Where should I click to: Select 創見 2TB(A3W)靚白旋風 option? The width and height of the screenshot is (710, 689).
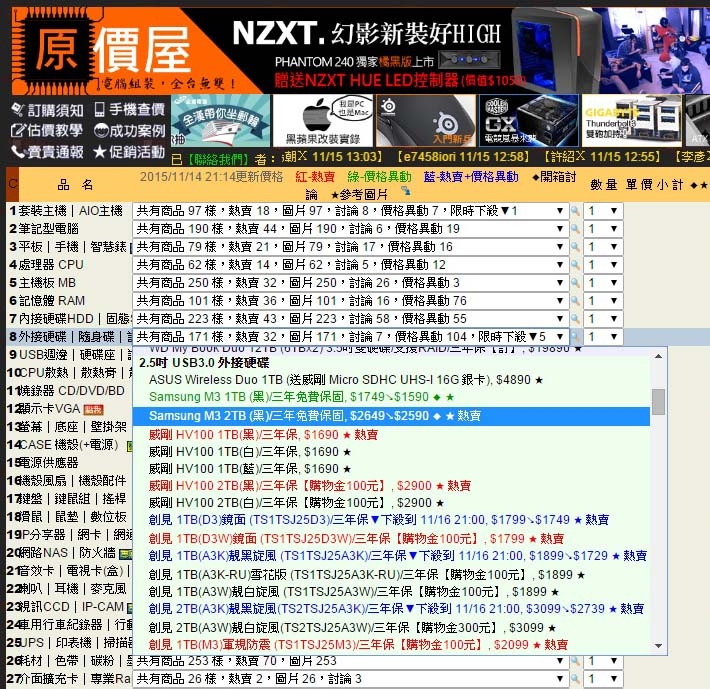[x=391, y=627]
